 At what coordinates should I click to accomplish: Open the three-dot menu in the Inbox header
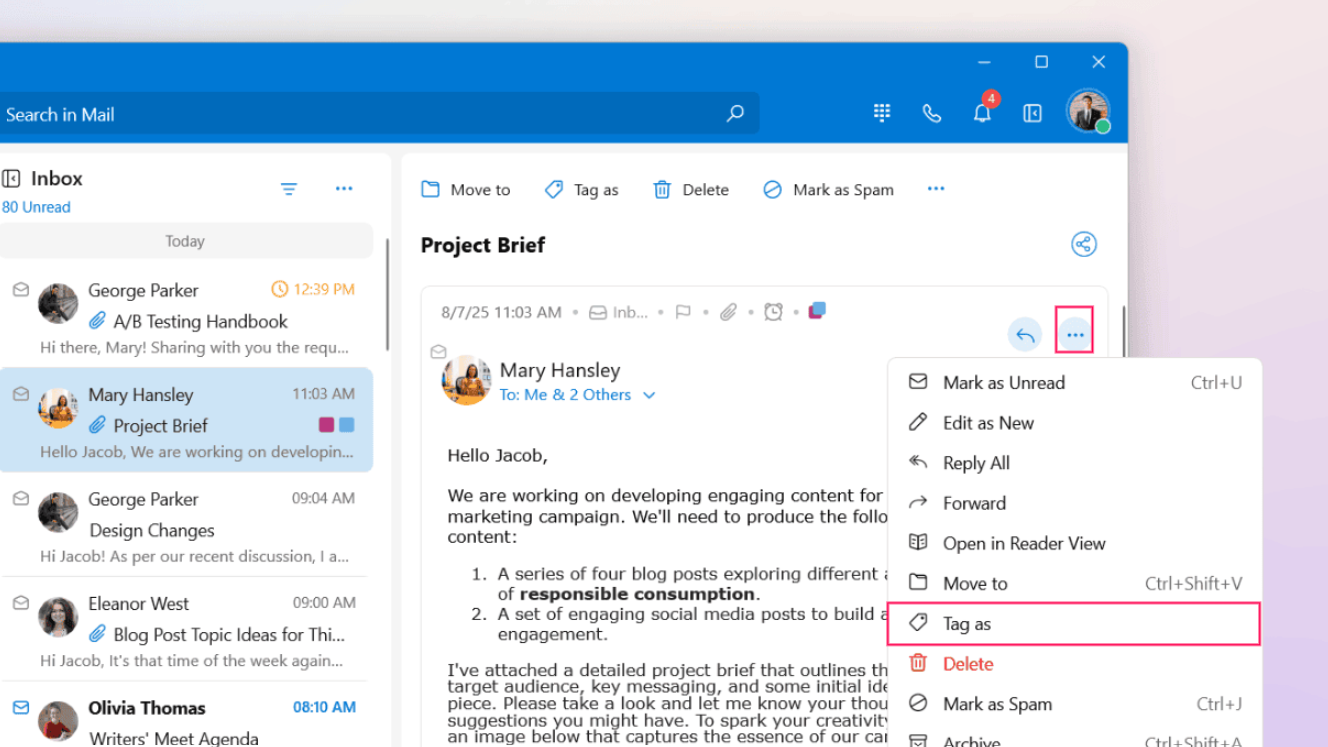(344, 189)
